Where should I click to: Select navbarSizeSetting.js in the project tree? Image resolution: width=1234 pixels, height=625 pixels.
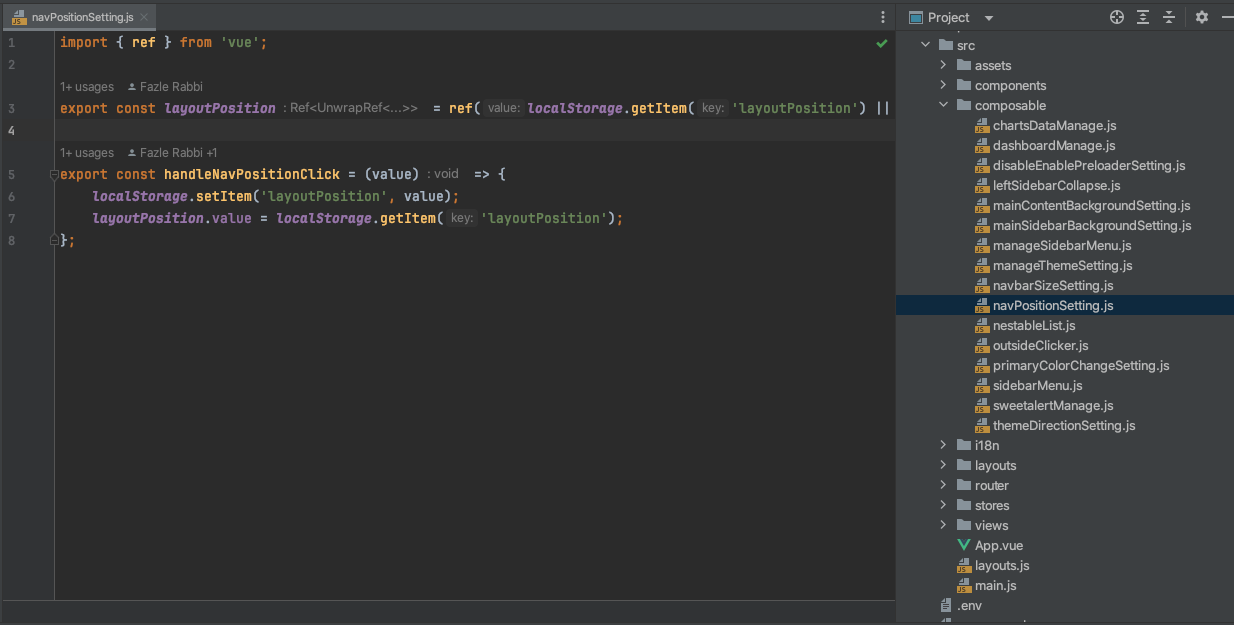[x=1052, y=286]
